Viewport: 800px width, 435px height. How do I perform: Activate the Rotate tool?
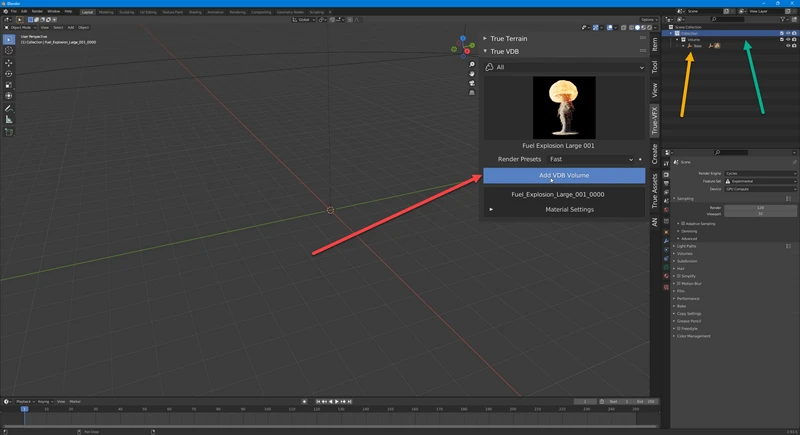pyautogui.click(x=9, y=74)
